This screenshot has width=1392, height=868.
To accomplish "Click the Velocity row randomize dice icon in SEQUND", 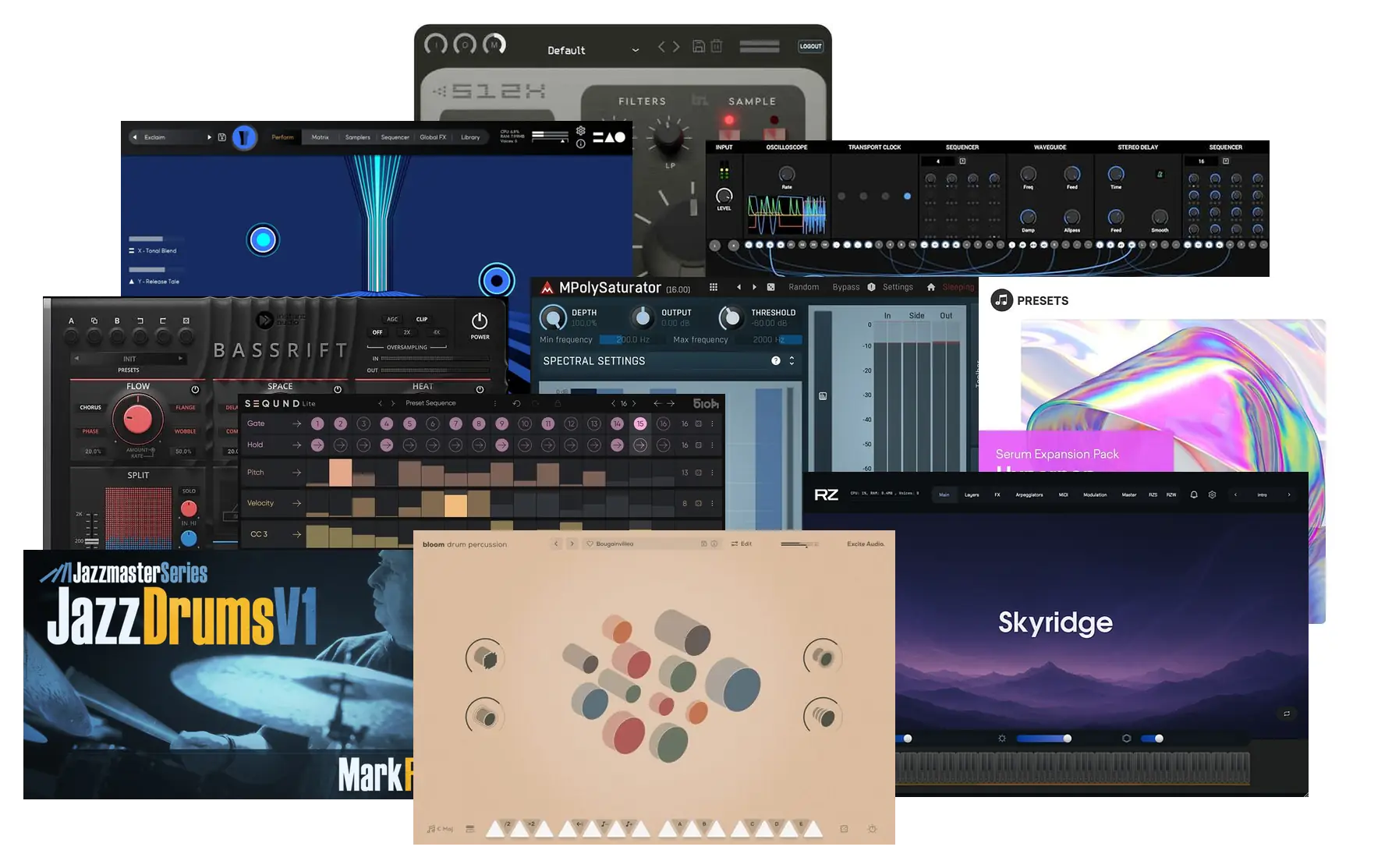I will click(x=699, y=504).
